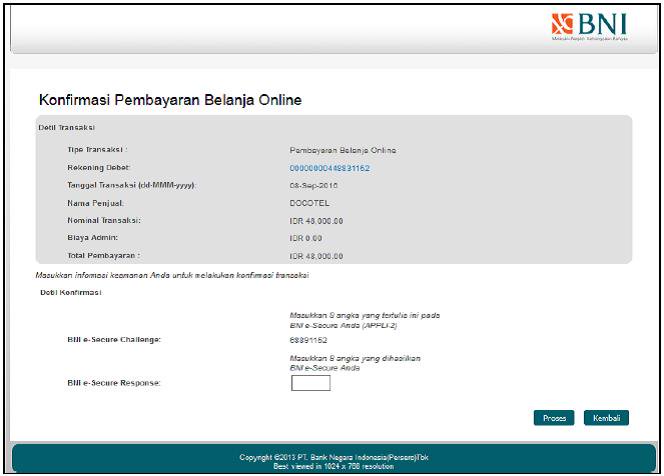Select the Total Pembayaran amount value
Image resolution: width=664 pixels, height=476 pixels.
point(316,256)
